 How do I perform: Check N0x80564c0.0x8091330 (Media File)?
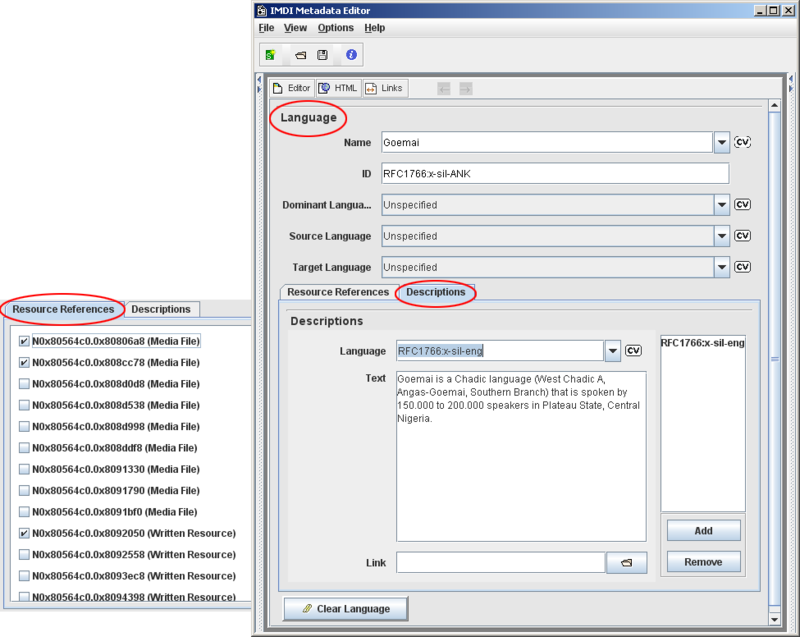pos(24,469)
